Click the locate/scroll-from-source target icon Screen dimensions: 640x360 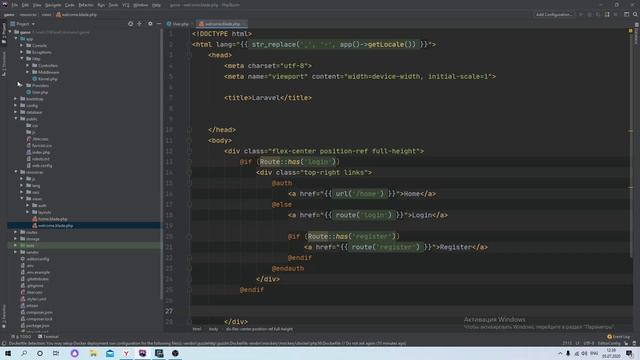[x=131, y=24]
